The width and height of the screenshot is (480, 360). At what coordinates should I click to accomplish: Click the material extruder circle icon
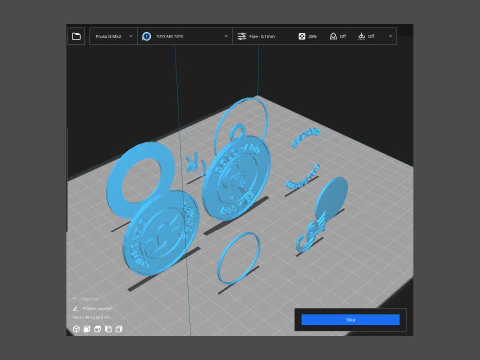coord(146,36)
